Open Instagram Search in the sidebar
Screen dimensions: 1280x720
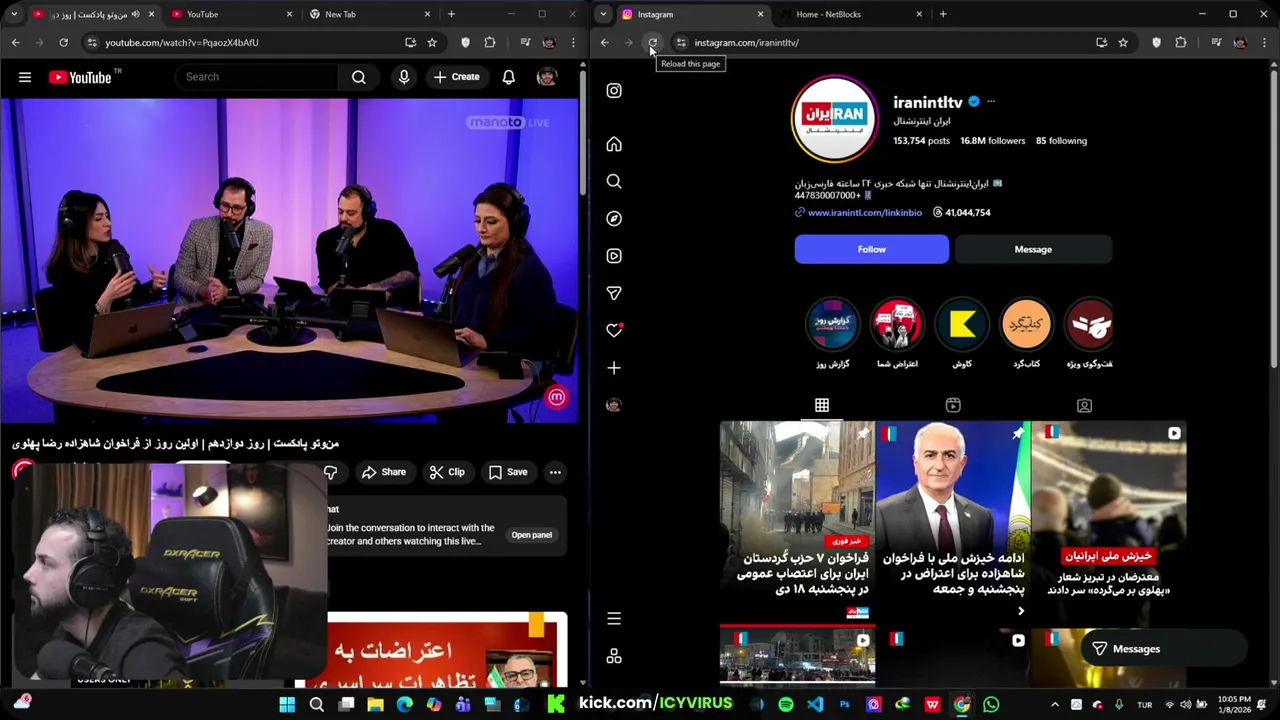(x=614, y=182)
